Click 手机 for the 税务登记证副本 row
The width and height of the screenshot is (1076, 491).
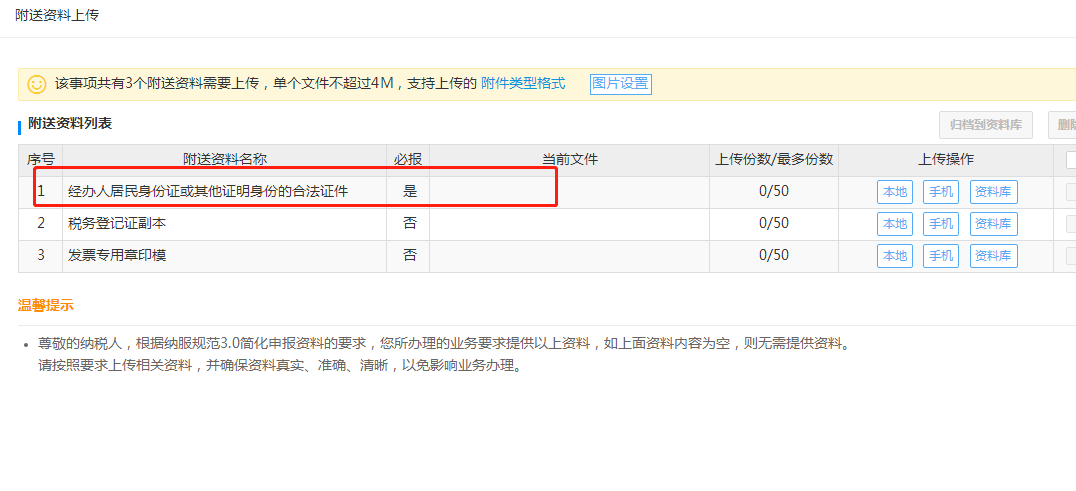[940, 224]
